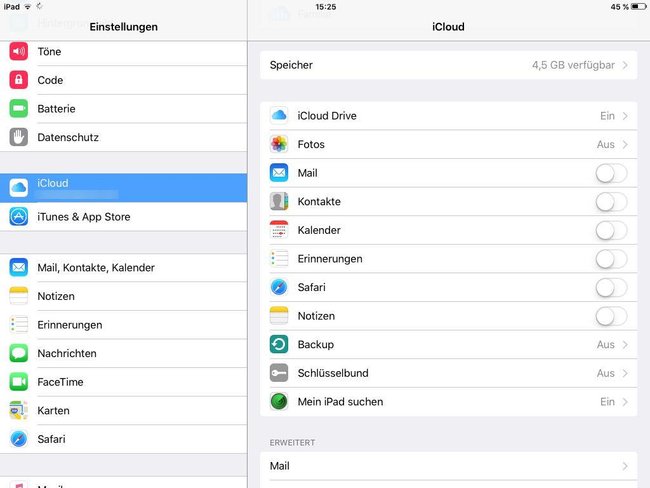650x488 pixels.
Task: Tap the Kalender calendar icon
Action: (x=279, y=230)
